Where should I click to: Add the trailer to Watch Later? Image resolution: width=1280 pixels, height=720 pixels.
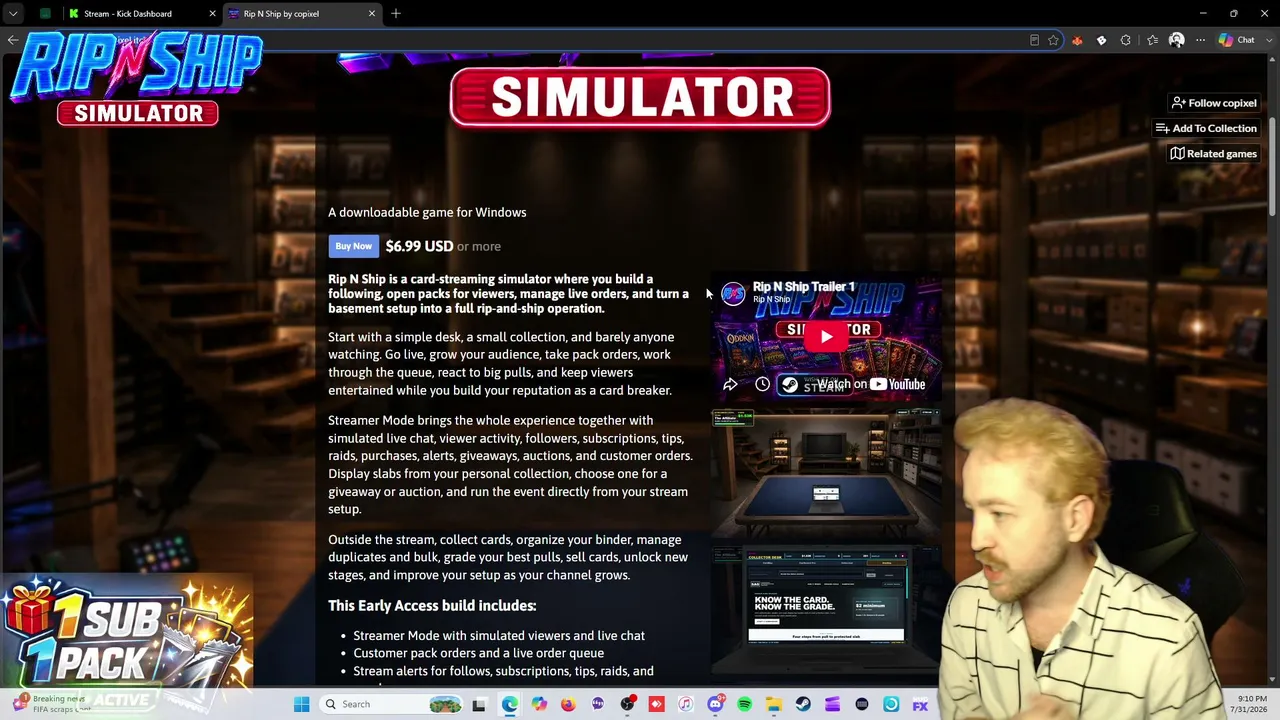762,384
